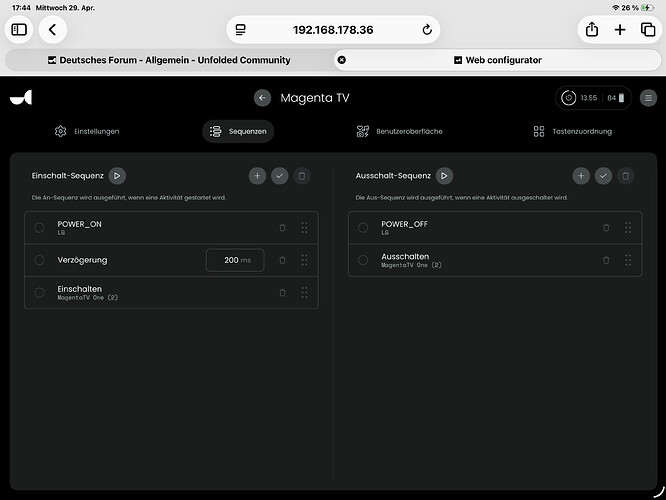The height and width of the screenshot is (500, 666).
Task: Open a new Safari tab
Action: 620,30
